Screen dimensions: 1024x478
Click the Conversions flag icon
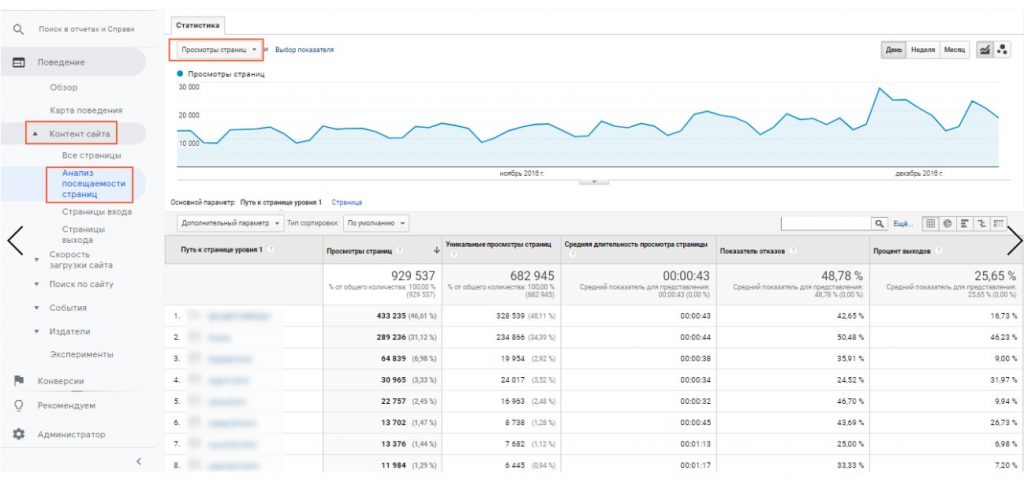pyautogui.click(x=18, y=381)
